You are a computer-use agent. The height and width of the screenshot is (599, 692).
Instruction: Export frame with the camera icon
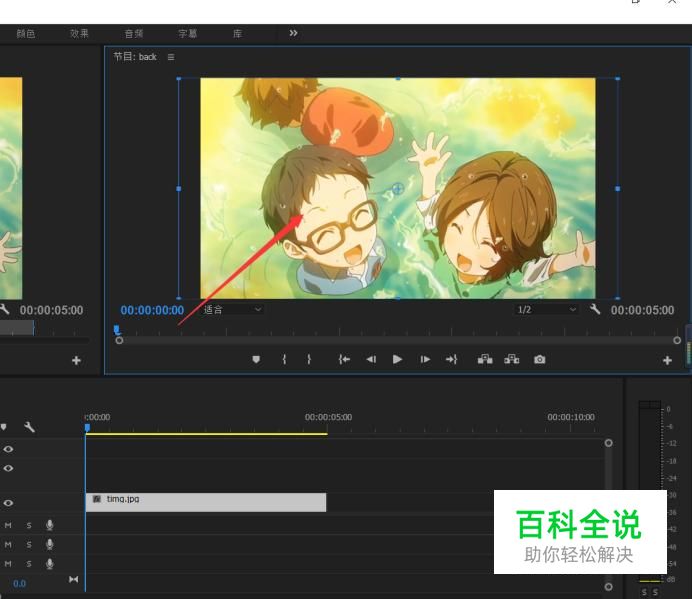click(539, 360)
